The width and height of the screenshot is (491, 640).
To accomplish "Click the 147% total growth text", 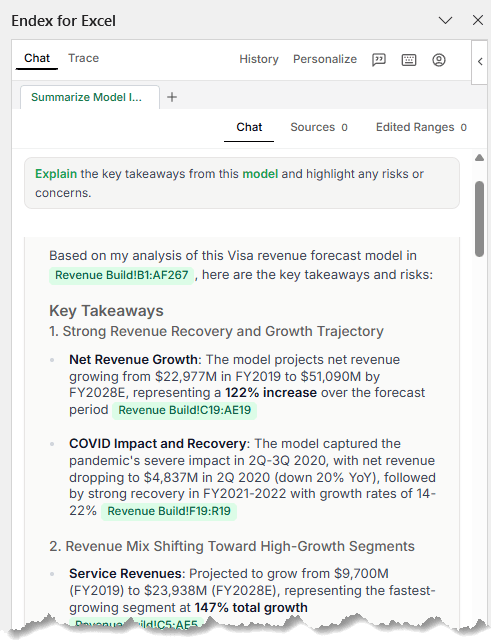I will pos(251,608).
